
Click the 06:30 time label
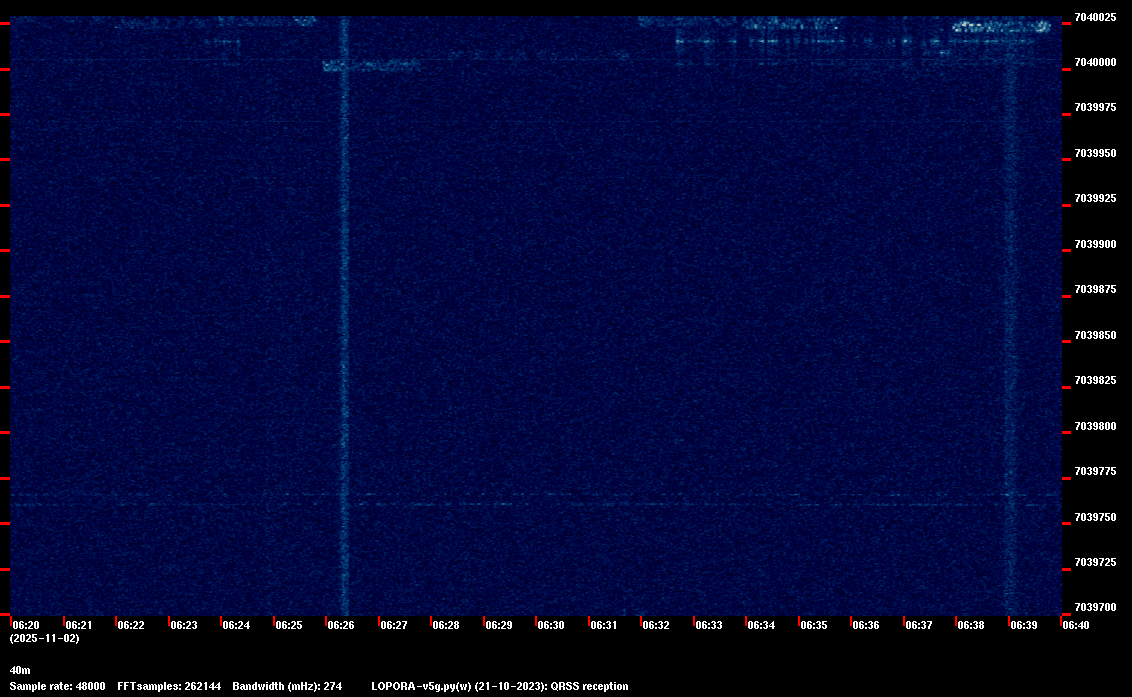pos(551,625)
